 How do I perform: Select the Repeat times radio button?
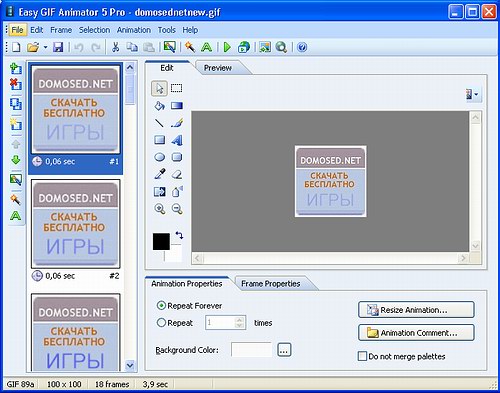pyautogui.click(x=161, y=322)
